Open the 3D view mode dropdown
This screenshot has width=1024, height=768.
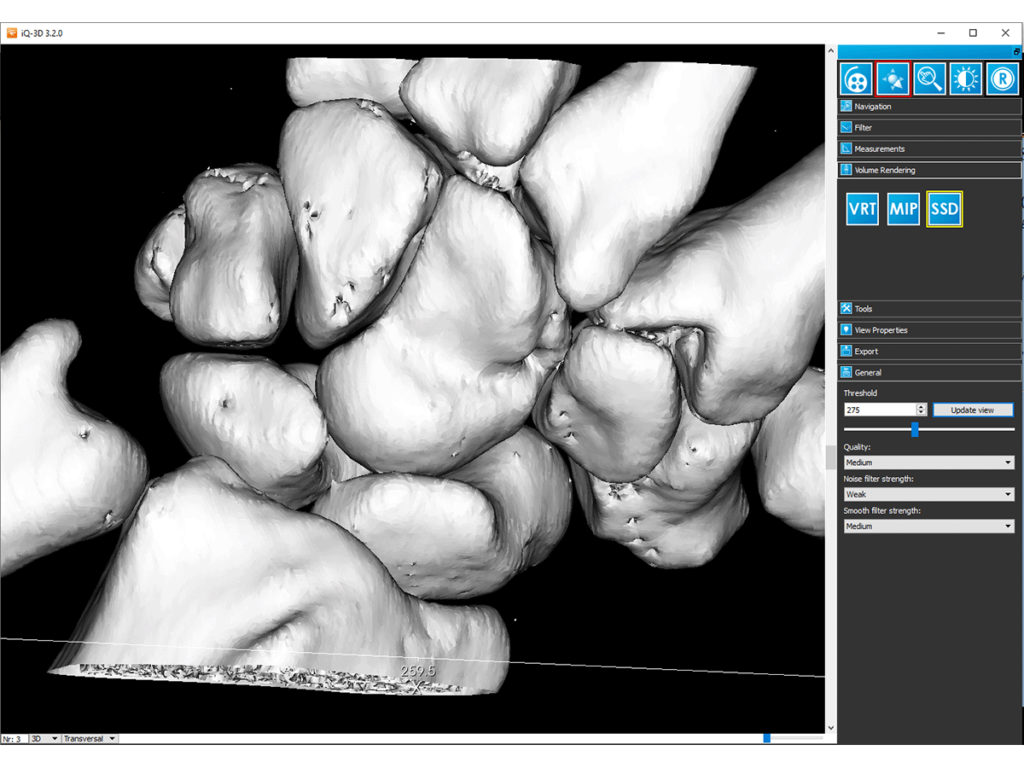pos(44,739)
